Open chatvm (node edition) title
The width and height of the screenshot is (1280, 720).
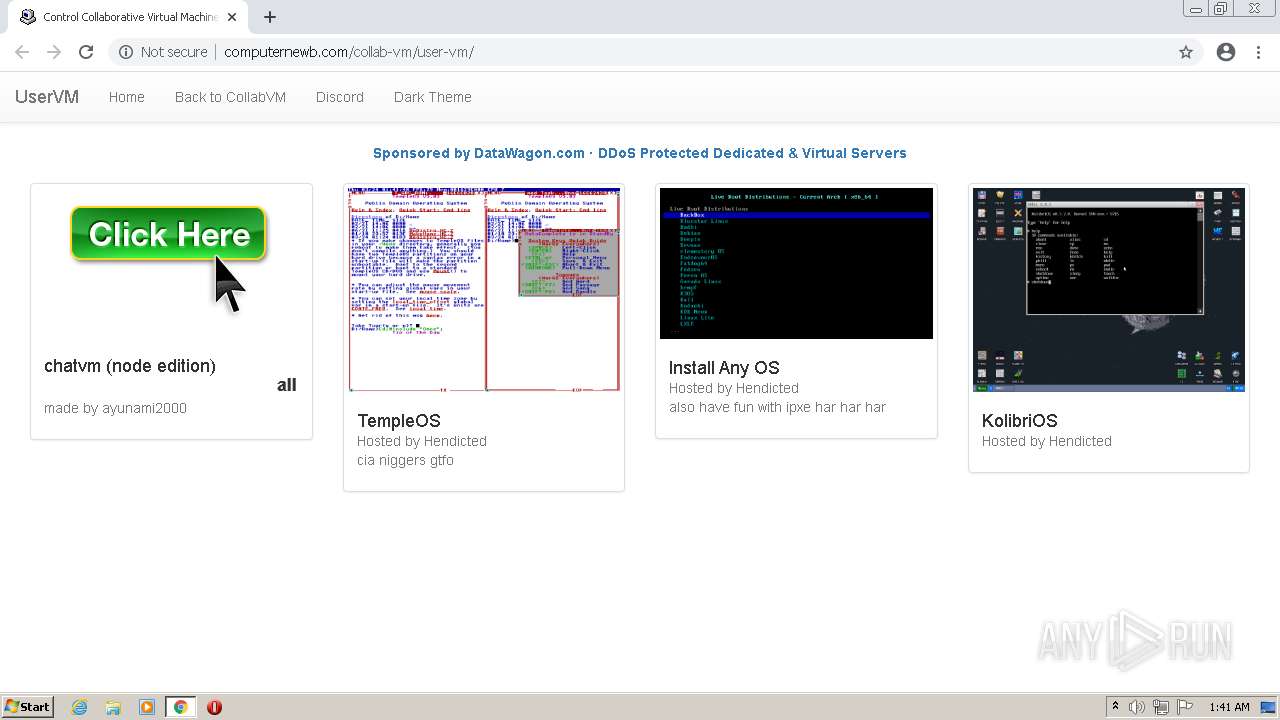[130, 366]
